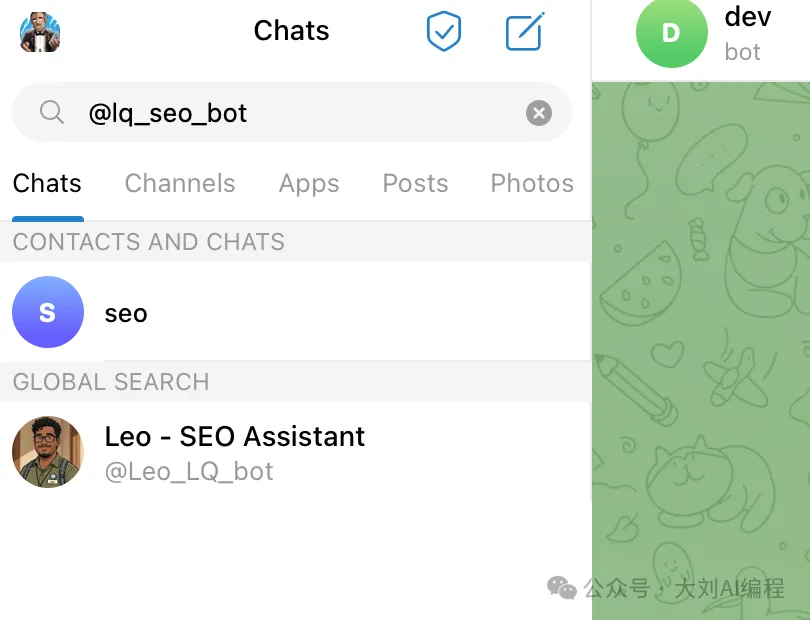Image resolution: width=810 pixels, height=620 pixels.
Task: Click the purple S avatar for seo
Action: (x=48, y=312)
